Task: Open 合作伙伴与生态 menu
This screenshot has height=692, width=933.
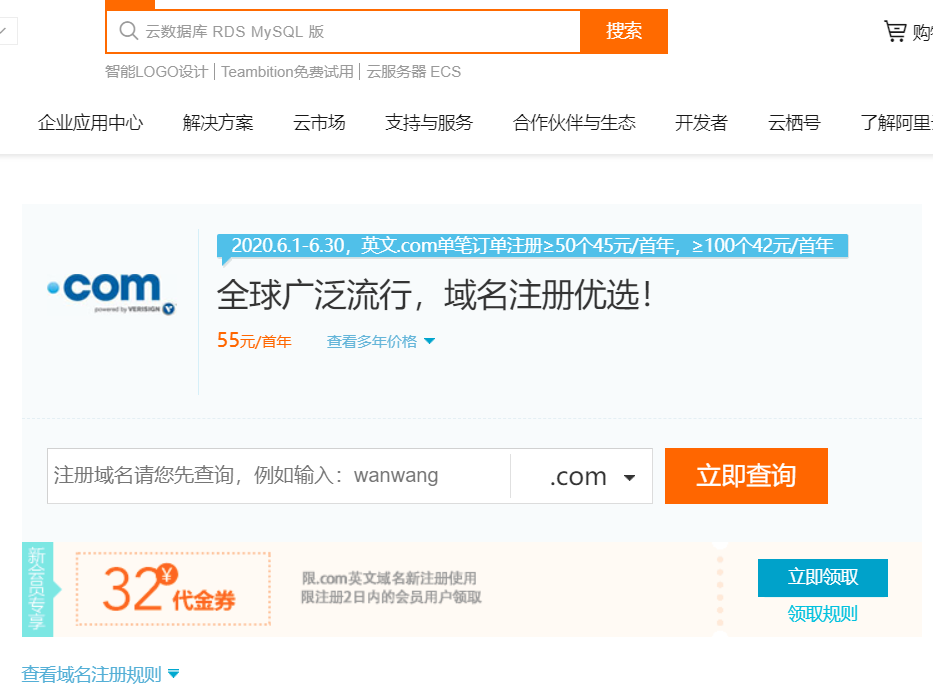Action: (x=574, y=123)
